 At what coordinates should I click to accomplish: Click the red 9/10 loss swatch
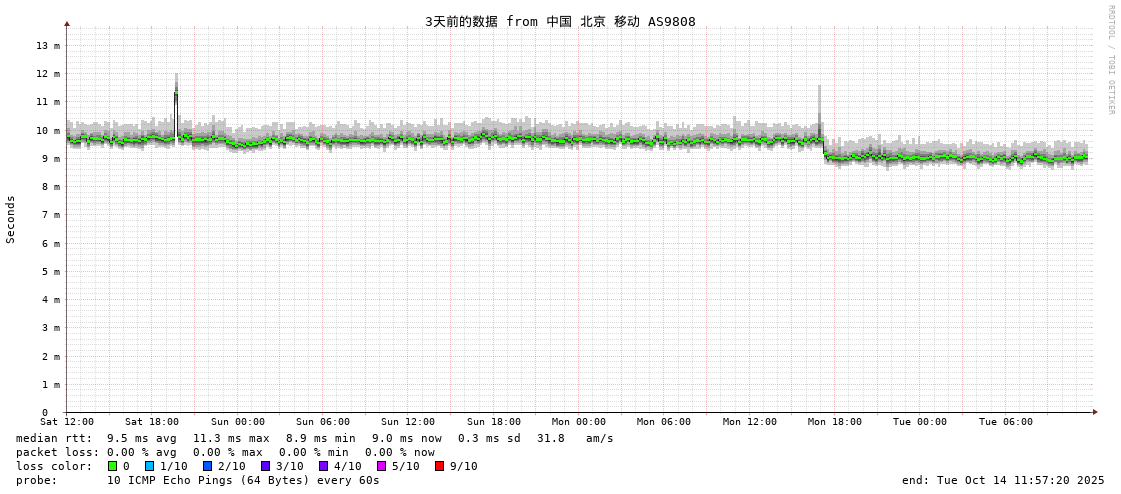pyautogui.click(x=439, y=466)
